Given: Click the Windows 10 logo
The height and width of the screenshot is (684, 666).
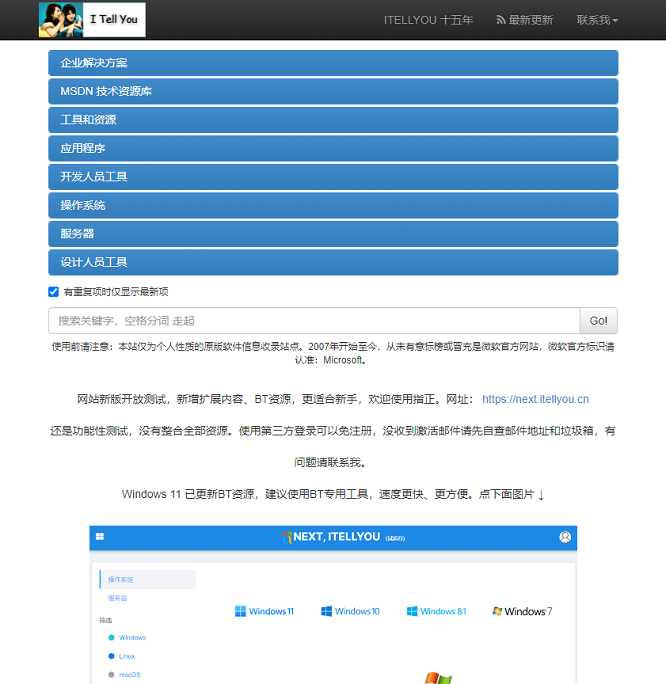Looking at the screenshot, I should pyautogui.click(x=350, y=611).
